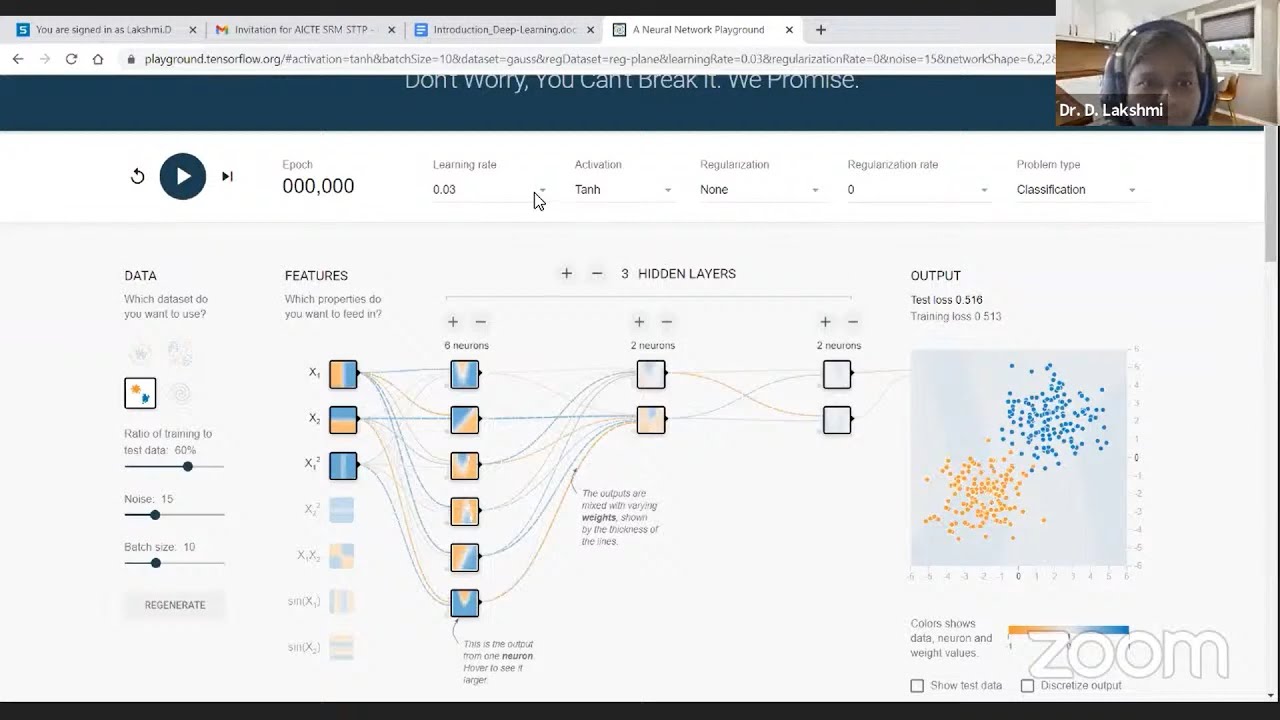Adjust the training to test ratio slider

174,467
